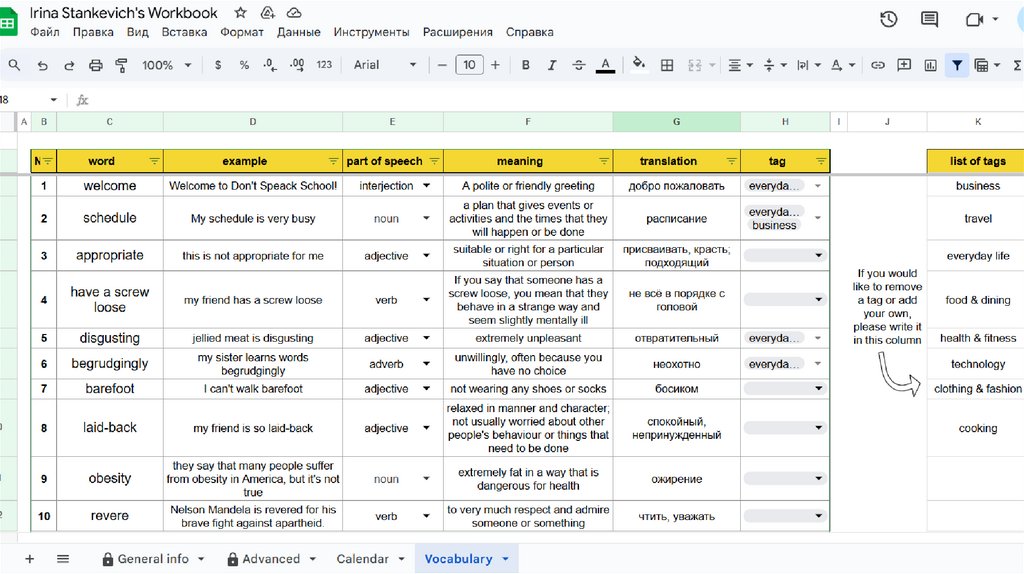Open the Формат menu
The image size is (1024, 574).
click(241, 32)
